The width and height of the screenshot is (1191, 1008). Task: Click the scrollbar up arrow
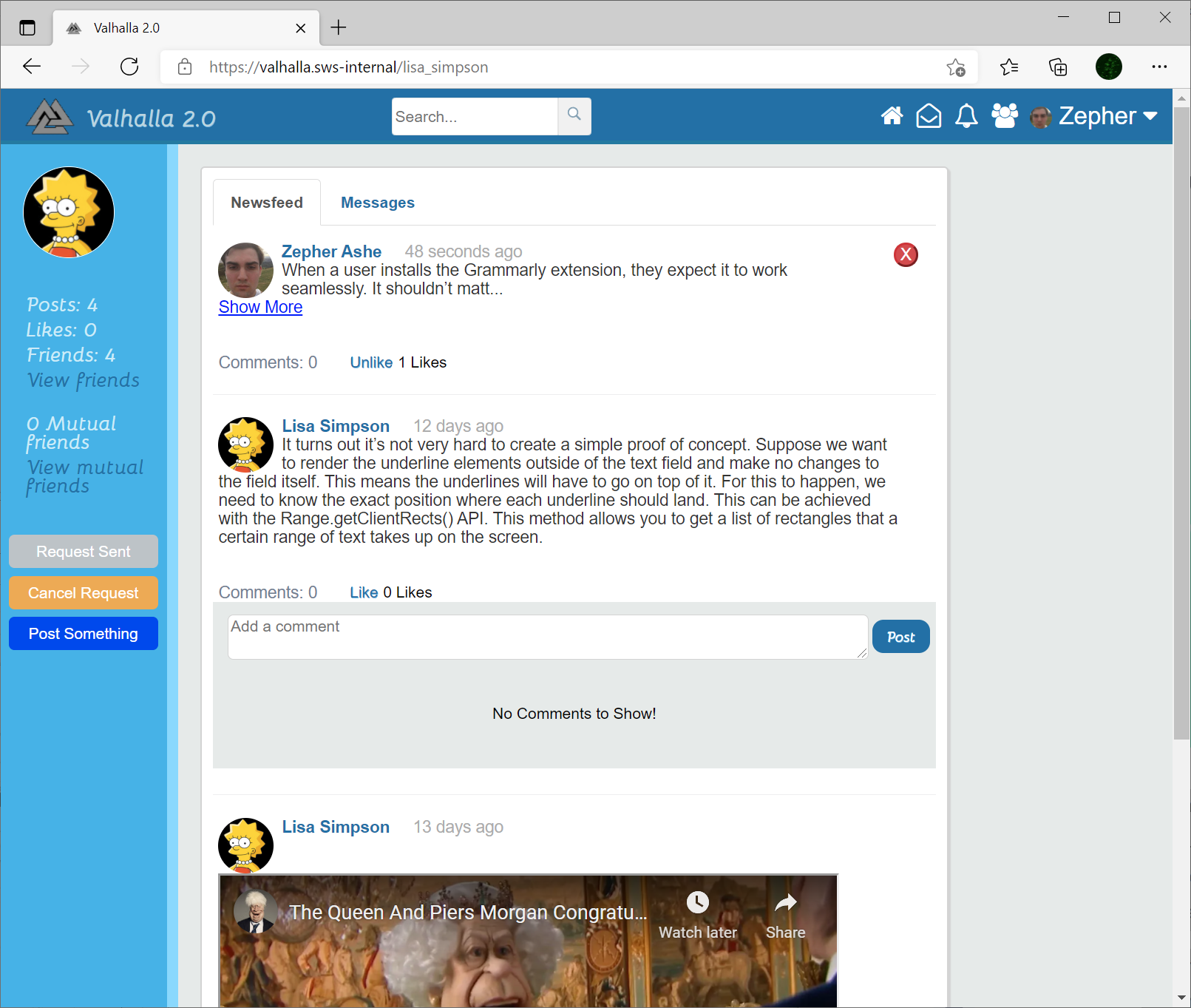tap(1181, 98)
